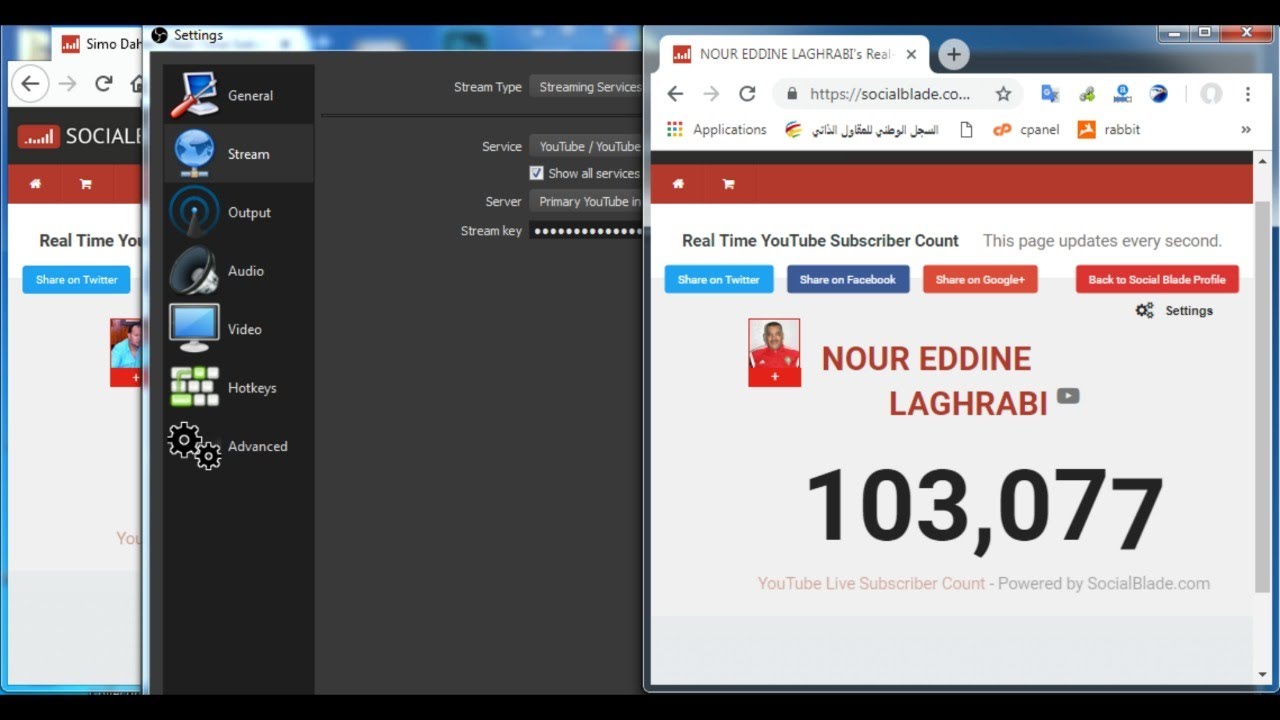Image resolution: width=1280 pixels, height=720 pixels.
Task: Reload the Nour Eddine Laghrabi page
Action: coord(747,94)
